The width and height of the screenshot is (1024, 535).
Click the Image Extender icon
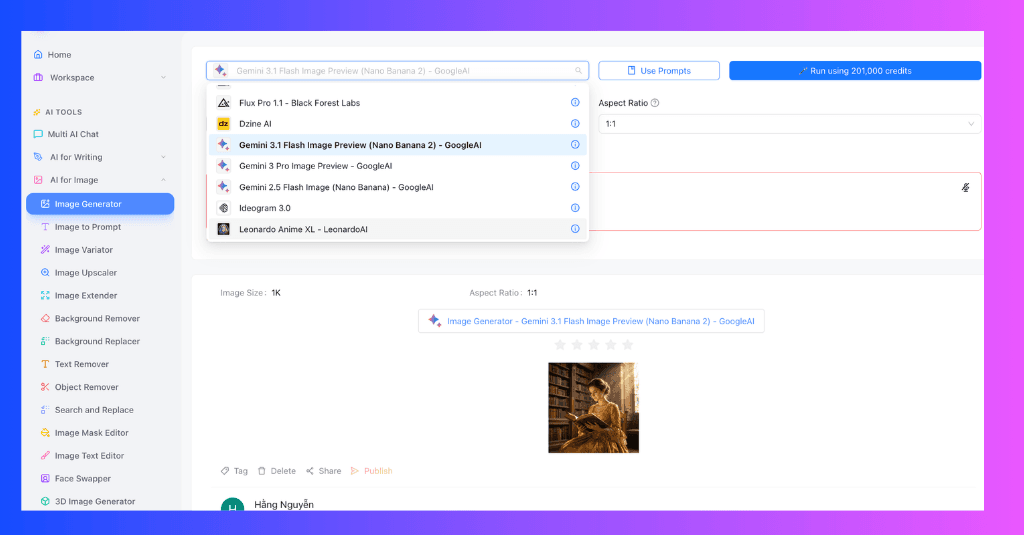click(45, 295)
